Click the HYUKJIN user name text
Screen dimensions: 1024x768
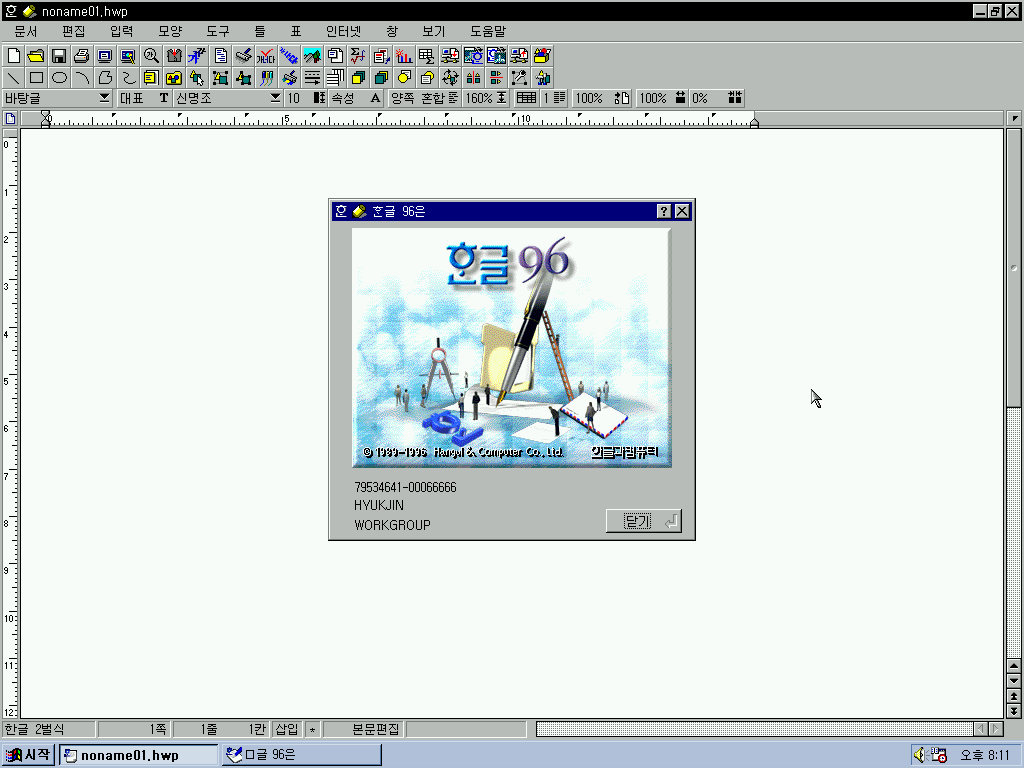point(379,505)
